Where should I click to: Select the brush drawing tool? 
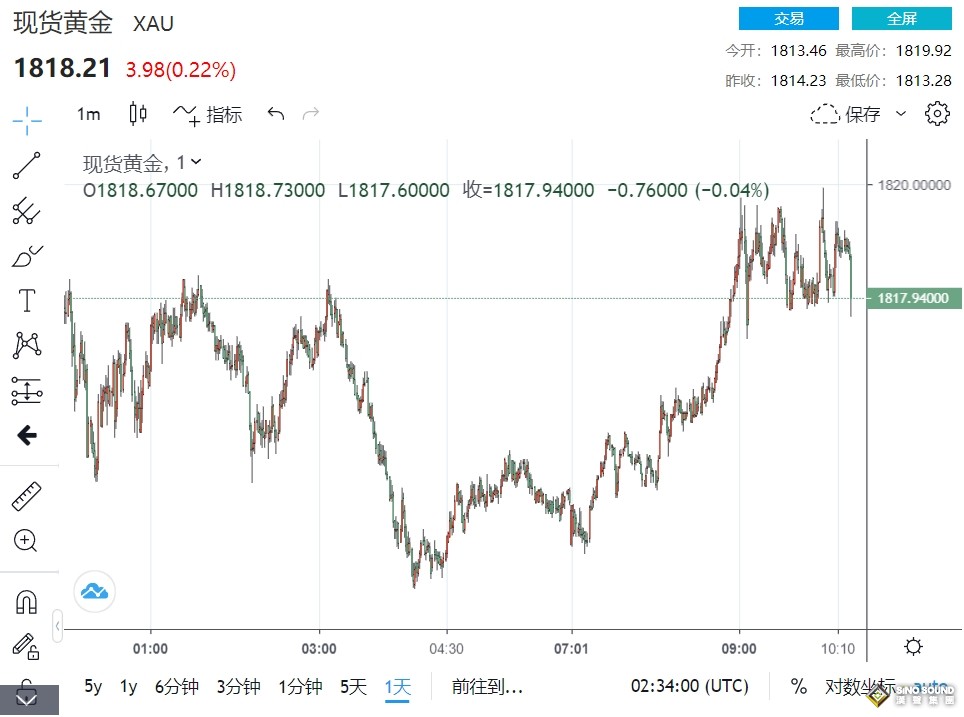pyautogui.click(x=27, y=256)
